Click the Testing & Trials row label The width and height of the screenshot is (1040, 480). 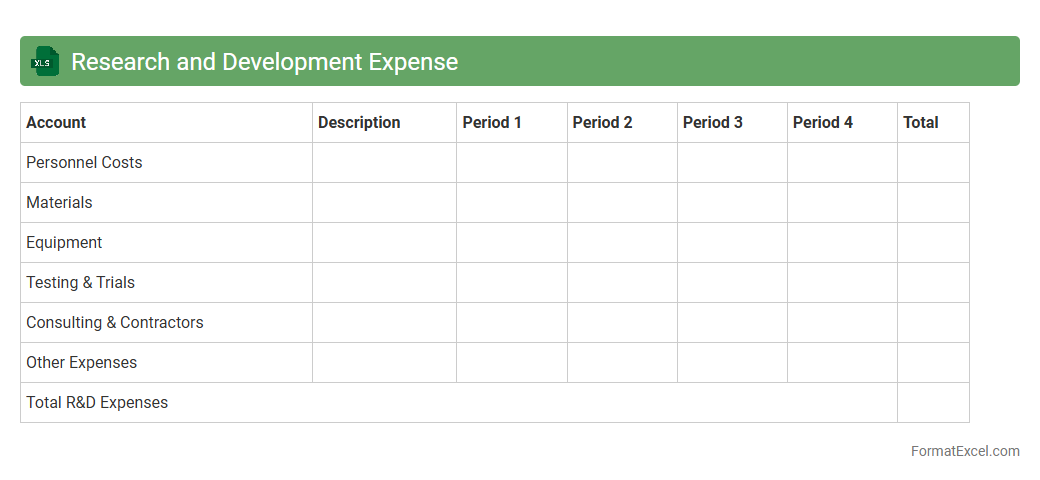point(80,283)
